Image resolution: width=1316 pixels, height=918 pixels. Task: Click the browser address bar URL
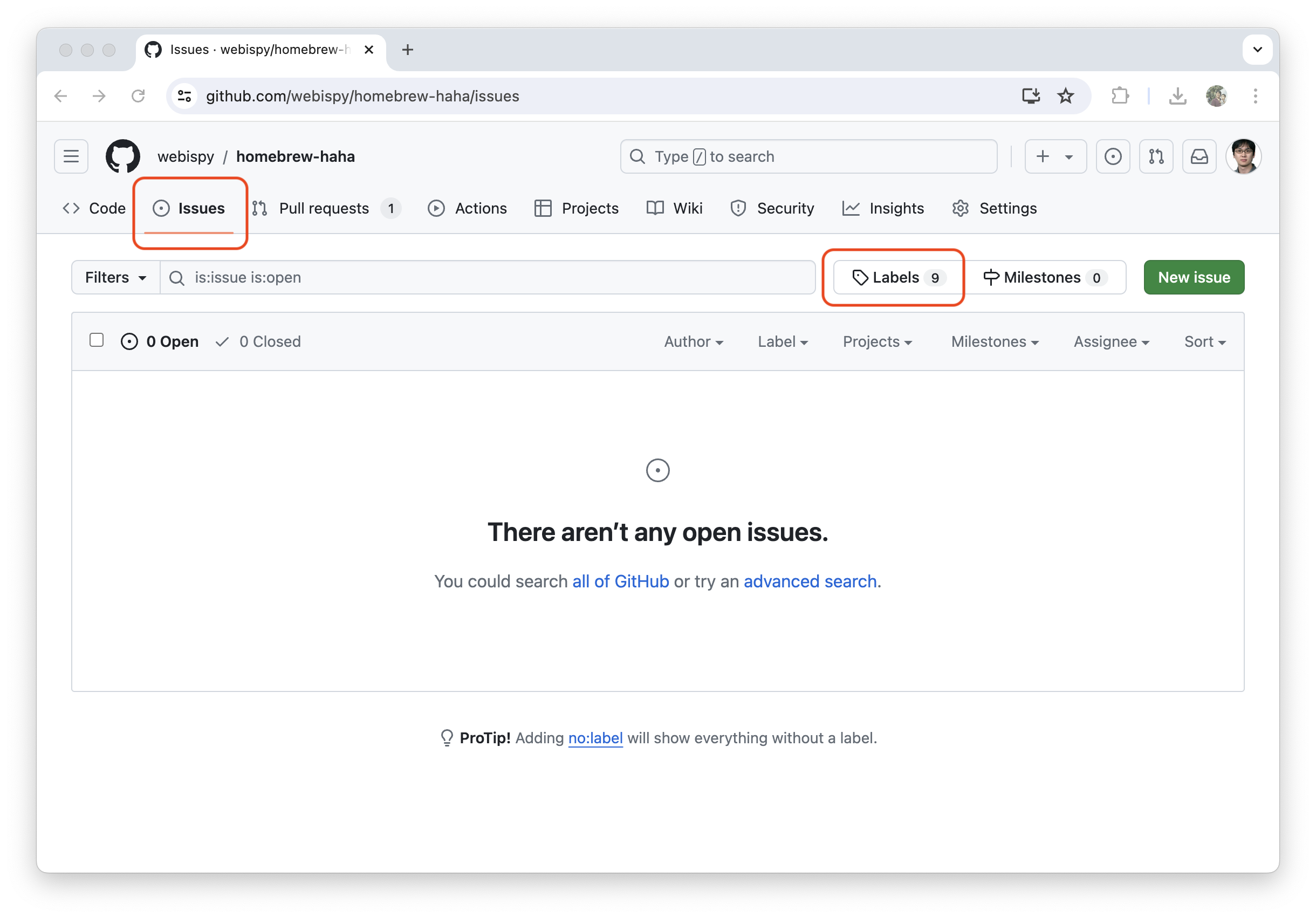click(363, 95)
